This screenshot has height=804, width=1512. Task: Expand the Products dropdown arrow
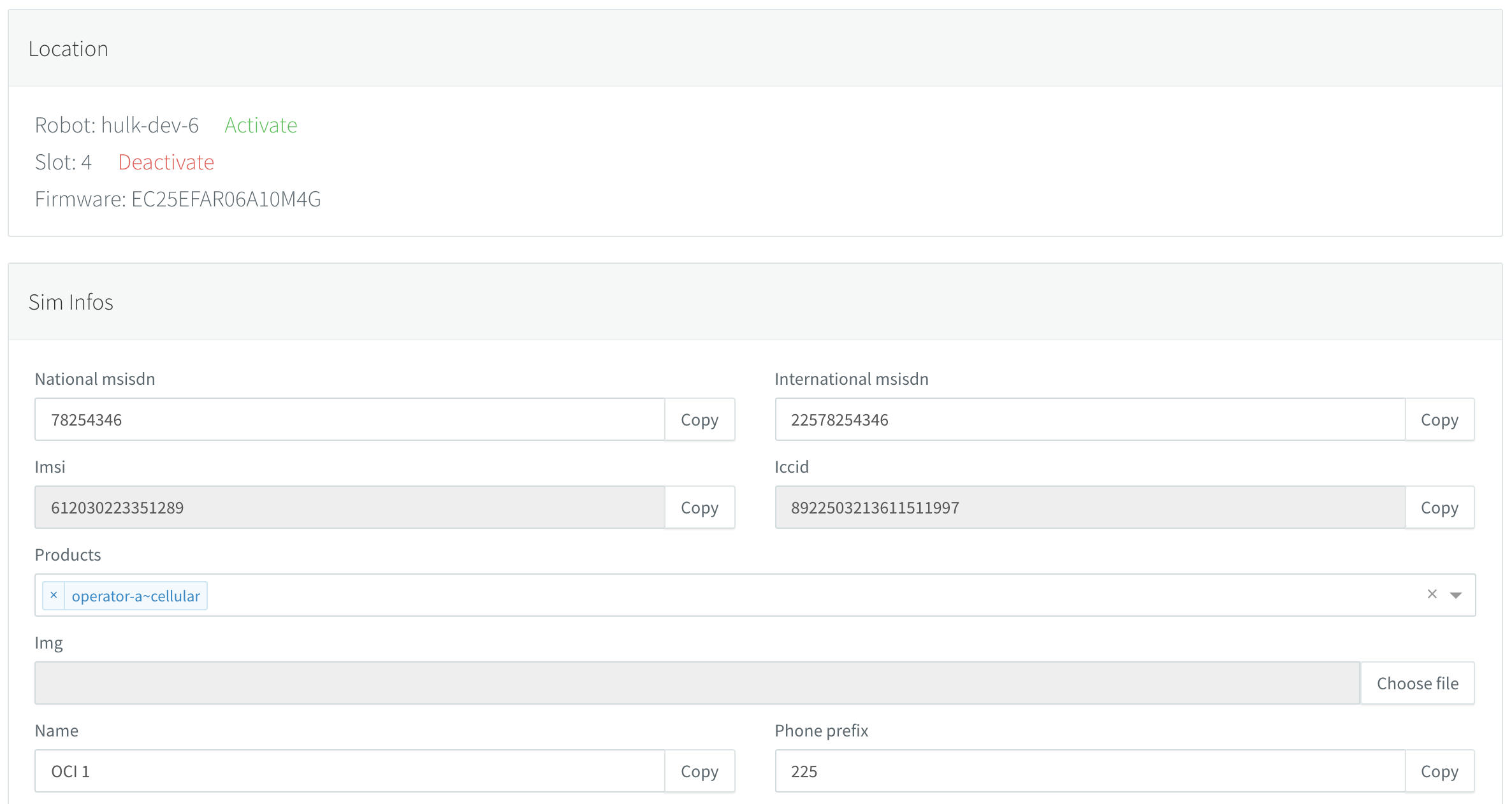pyautogui.click(x=1456, y=595)
